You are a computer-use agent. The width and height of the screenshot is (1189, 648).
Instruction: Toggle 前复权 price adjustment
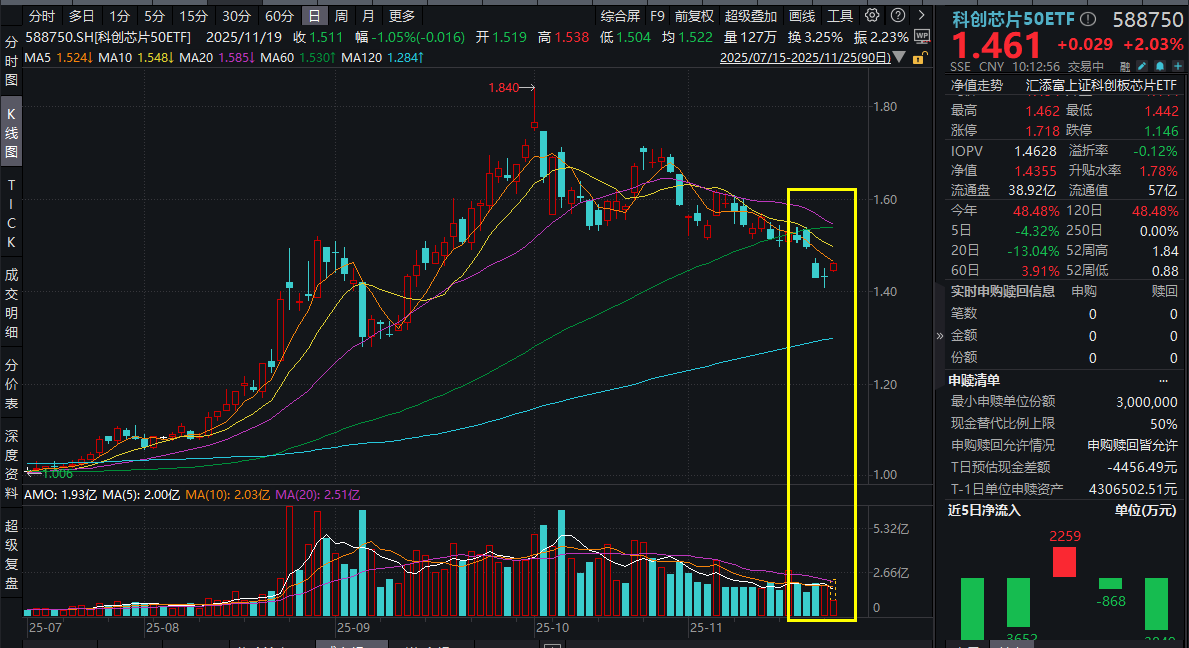point(694,16)
